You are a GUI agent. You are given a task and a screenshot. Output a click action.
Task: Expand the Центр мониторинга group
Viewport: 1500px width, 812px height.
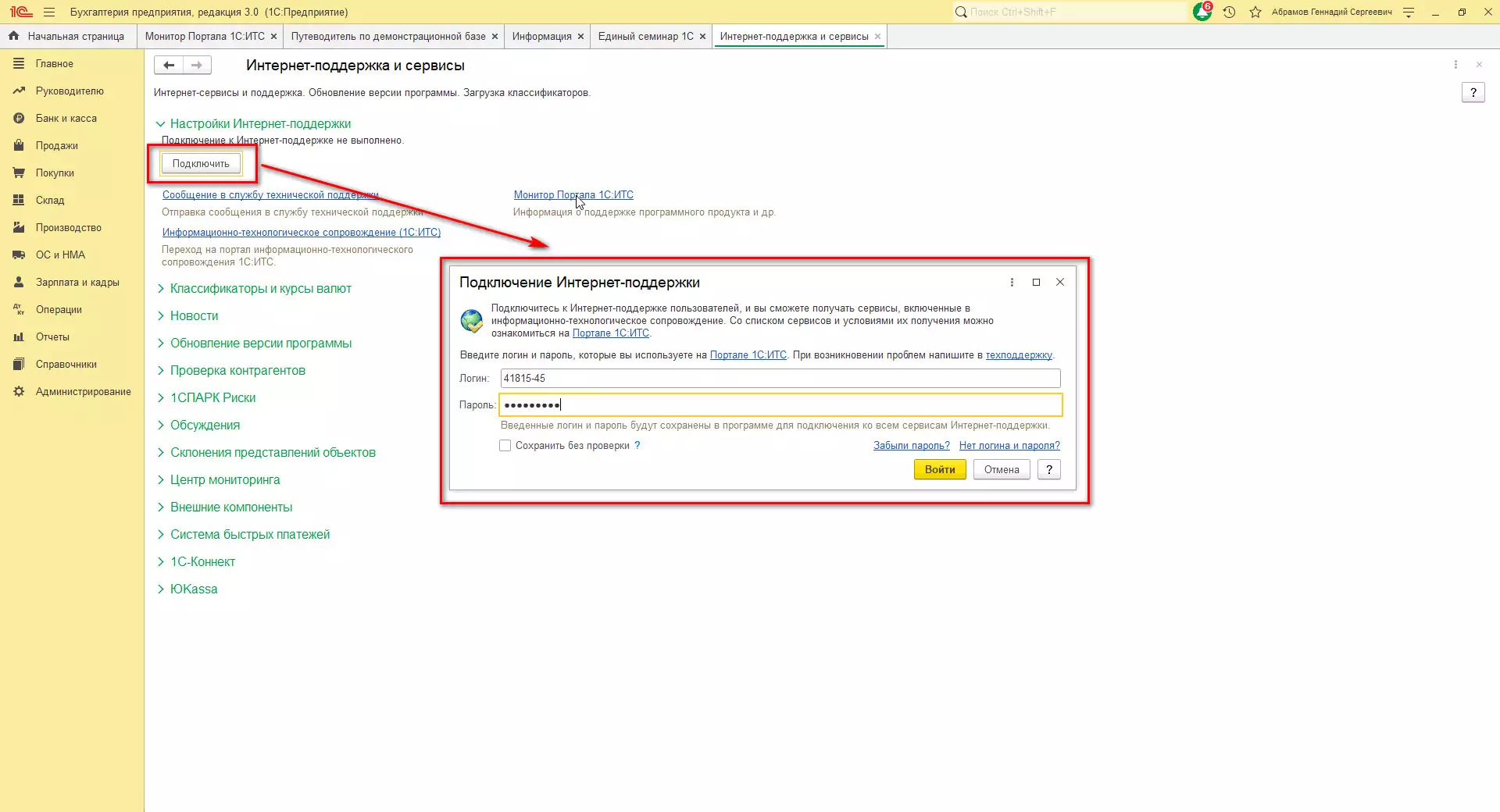point(218,480)
